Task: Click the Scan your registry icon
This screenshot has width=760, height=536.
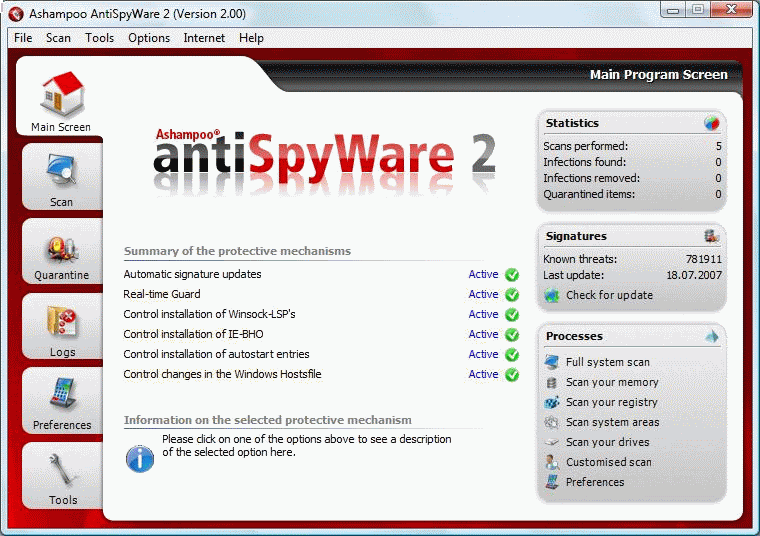Action: [552, 402]
